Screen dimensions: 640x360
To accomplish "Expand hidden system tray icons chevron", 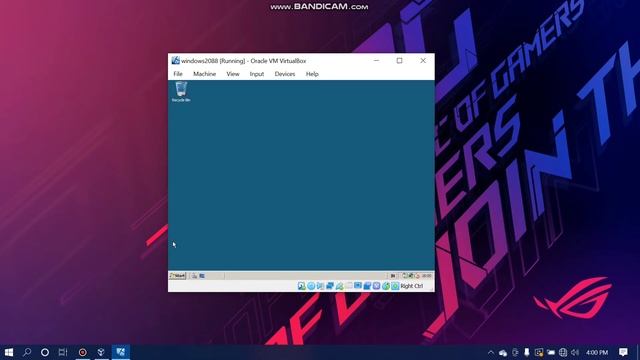I will (491, 352).
